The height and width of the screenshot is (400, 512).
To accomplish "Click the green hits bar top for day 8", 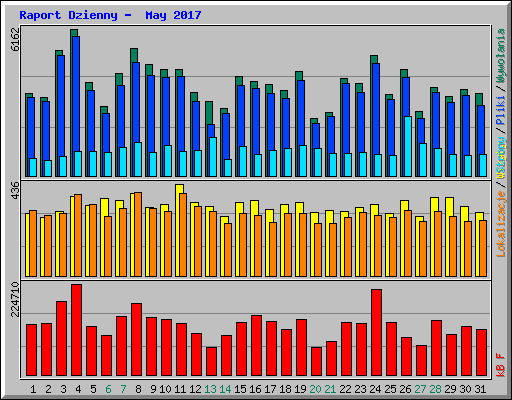I will click(134, 55).
